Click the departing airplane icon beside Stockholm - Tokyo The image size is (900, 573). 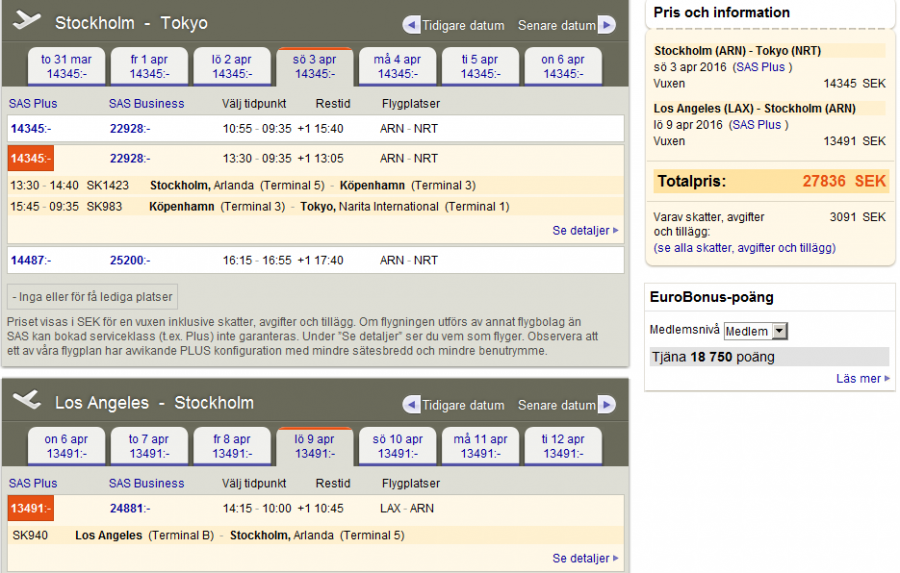pyautogui.click(x=27, y=21)
